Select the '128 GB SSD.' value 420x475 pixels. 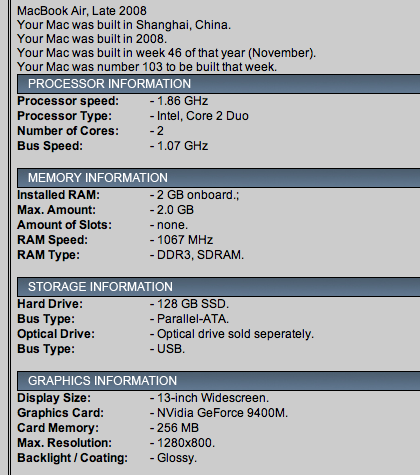[x=193, y=304]
